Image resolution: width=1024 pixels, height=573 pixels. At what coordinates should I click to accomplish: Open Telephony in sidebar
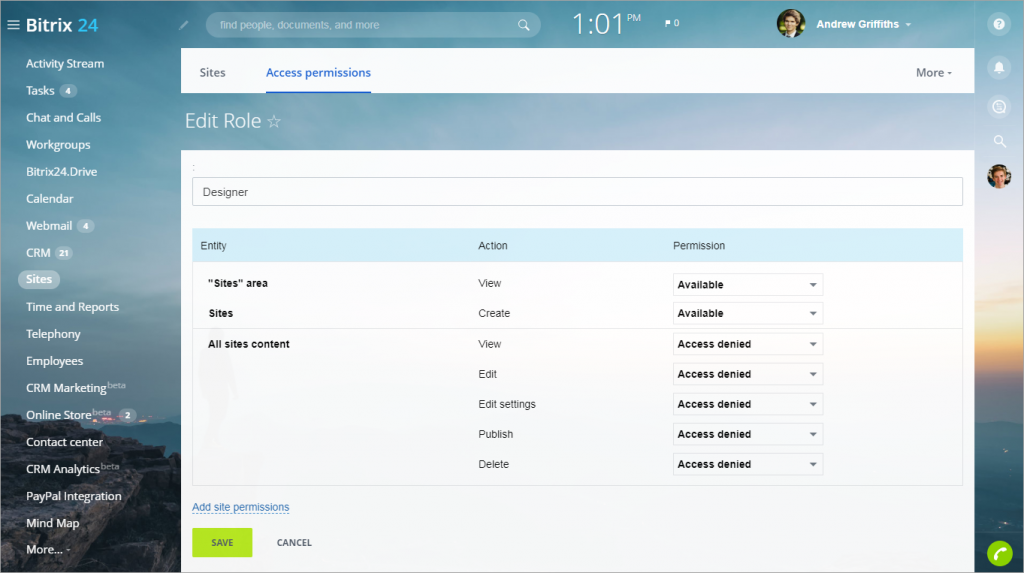[x=53, y=334]
